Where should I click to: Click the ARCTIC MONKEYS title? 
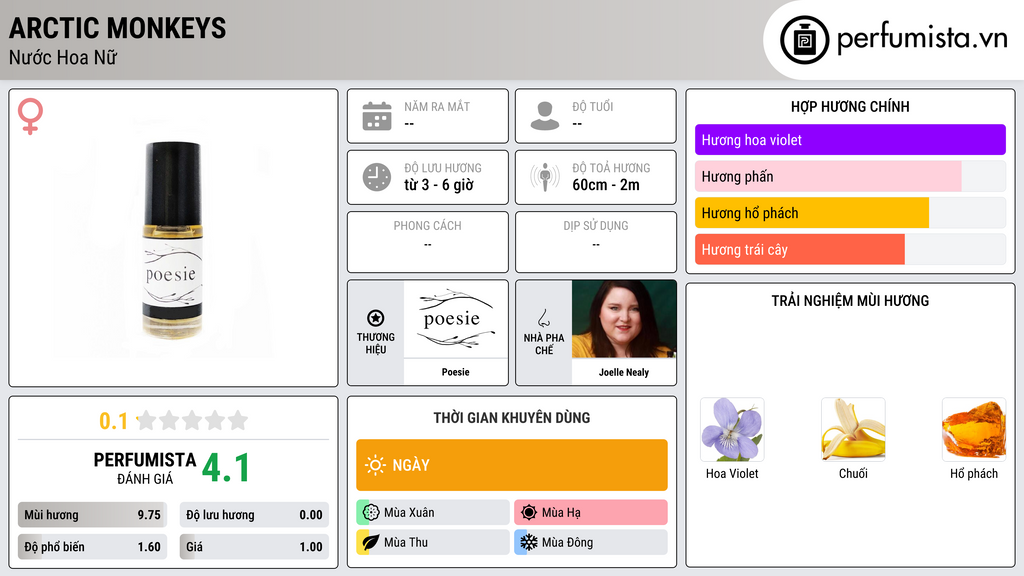pyautogui.click(x=118, y=28)
